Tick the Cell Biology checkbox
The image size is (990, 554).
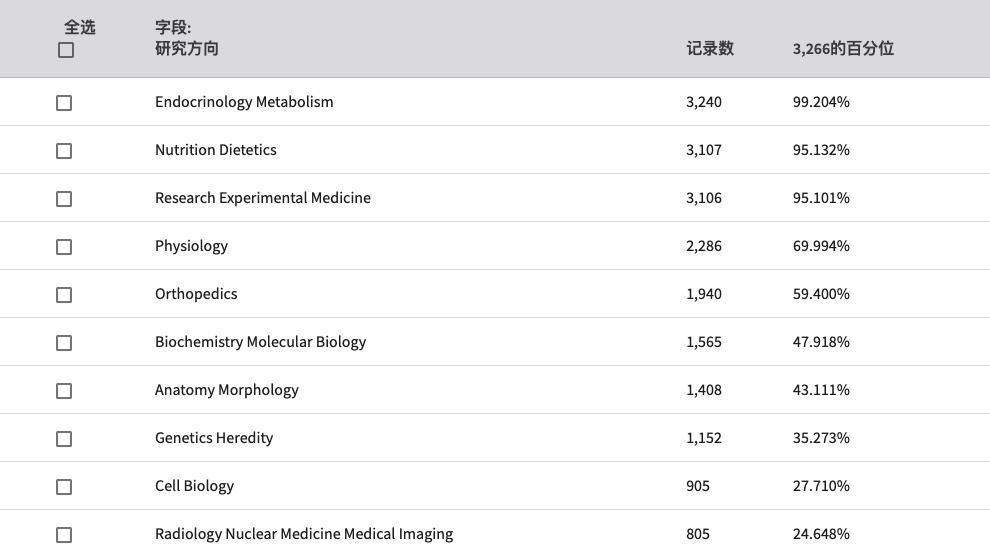pyautogui.click(x=64, y=487)
